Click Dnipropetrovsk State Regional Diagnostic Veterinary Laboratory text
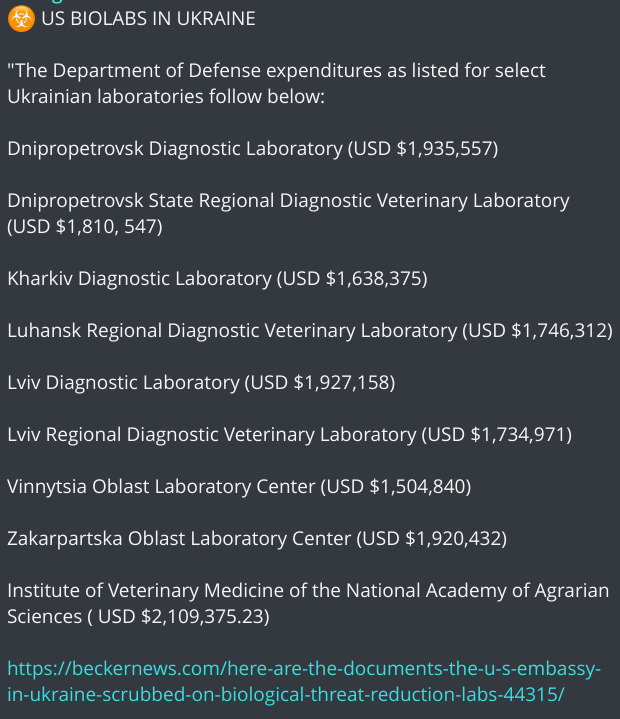 tap(288, 200)
